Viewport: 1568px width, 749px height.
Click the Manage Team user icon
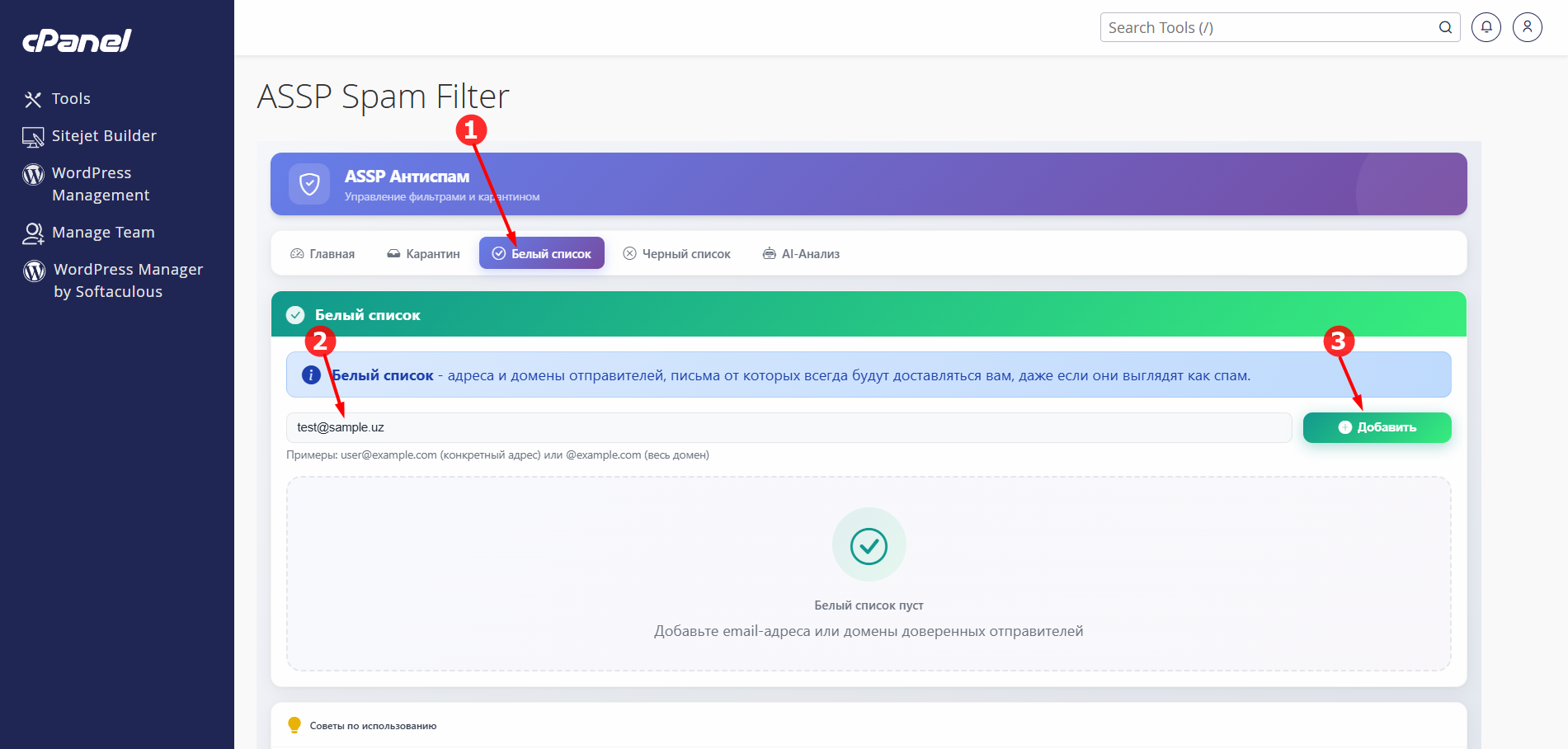[x=33, y=233]
